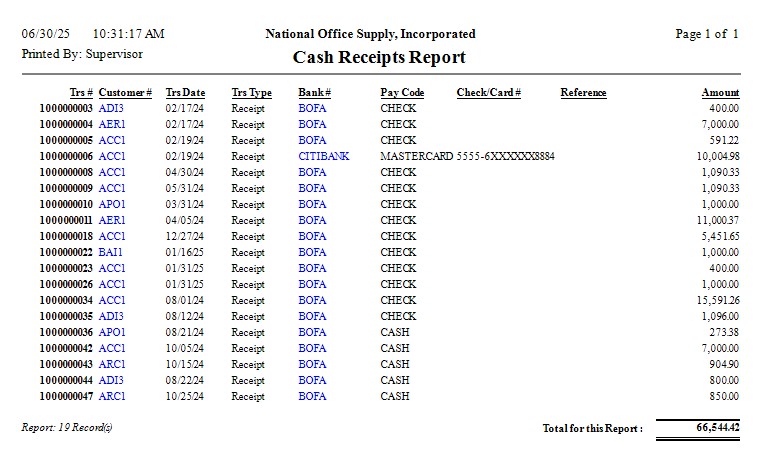Open customer ADI3 on transaction 1000000003
The image size is (760, 457).
point(111,108)
